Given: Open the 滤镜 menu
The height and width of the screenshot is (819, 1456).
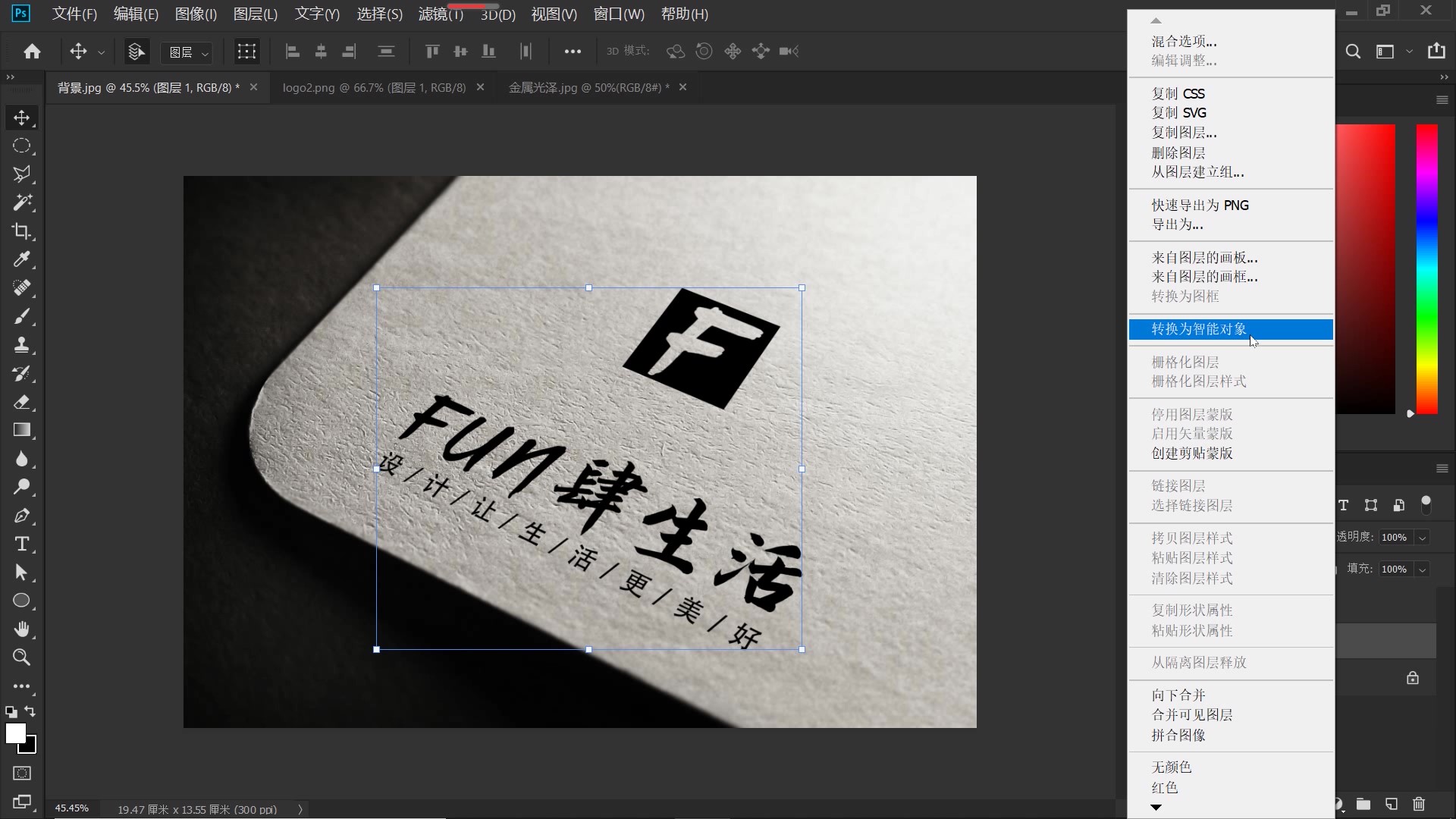Looking at the screenshot, I should (440, 14).
